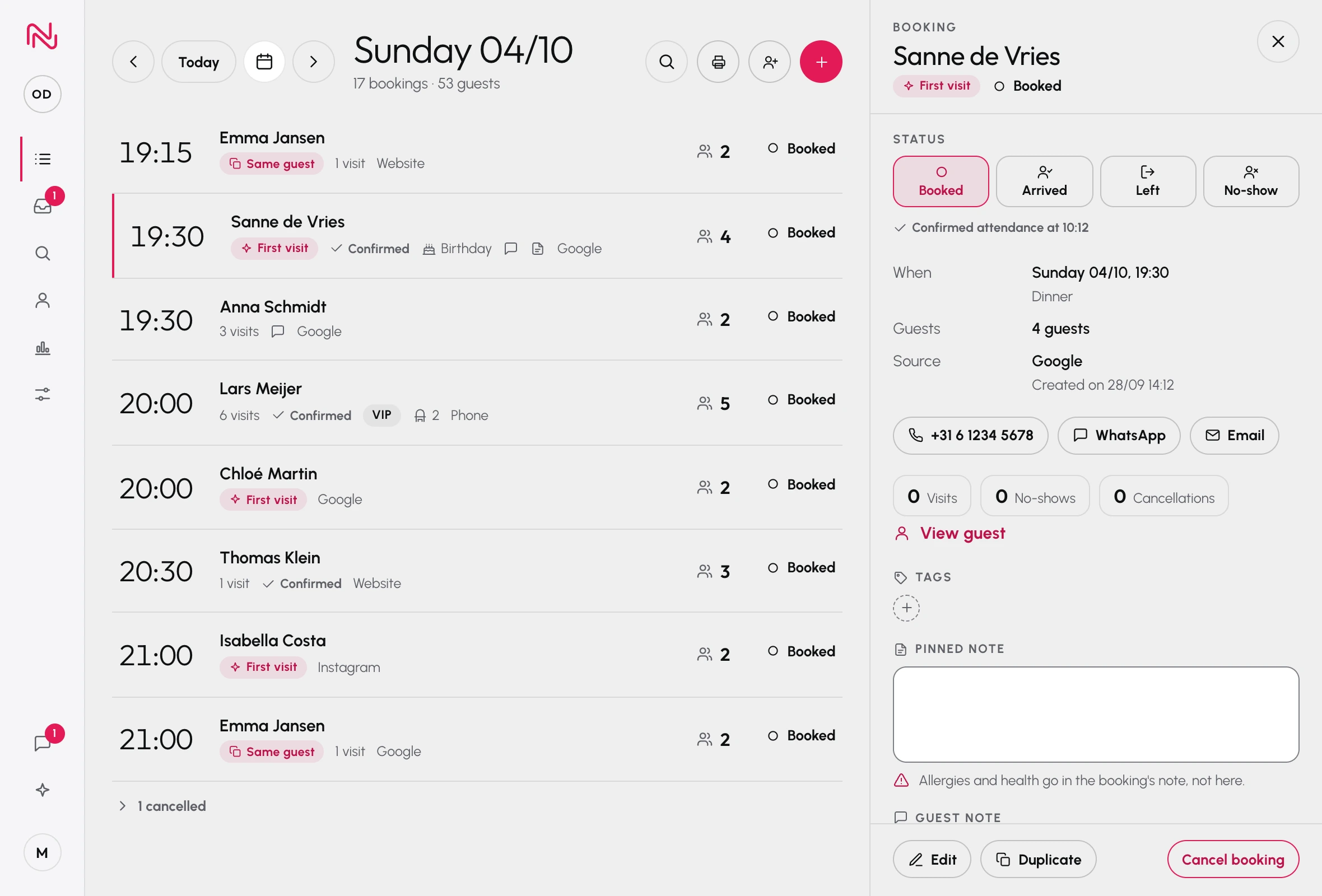Click the print bookings icon
This screenshot has width=1322, height=896.
[x=719, y=62]
